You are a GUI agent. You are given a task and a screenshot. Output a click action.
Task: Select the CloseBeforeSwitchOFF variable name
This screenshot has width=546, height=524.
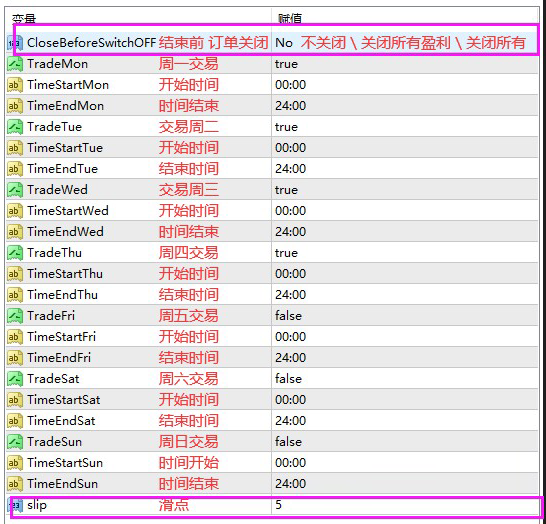click(x=91, y=43)
